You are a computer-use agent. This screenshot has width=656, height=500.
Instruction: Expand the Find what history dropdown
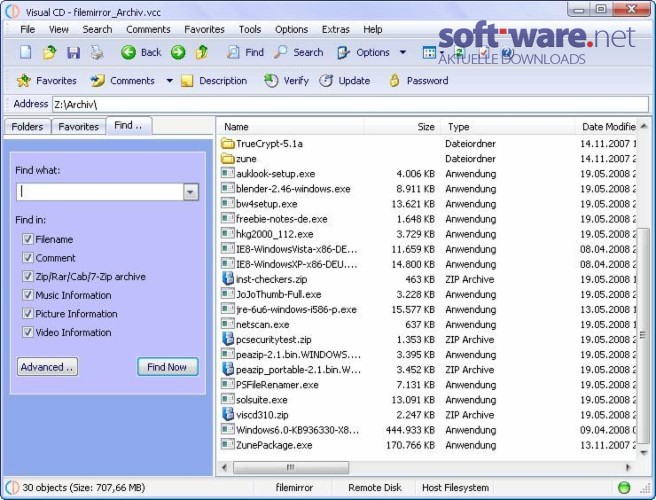190,192
